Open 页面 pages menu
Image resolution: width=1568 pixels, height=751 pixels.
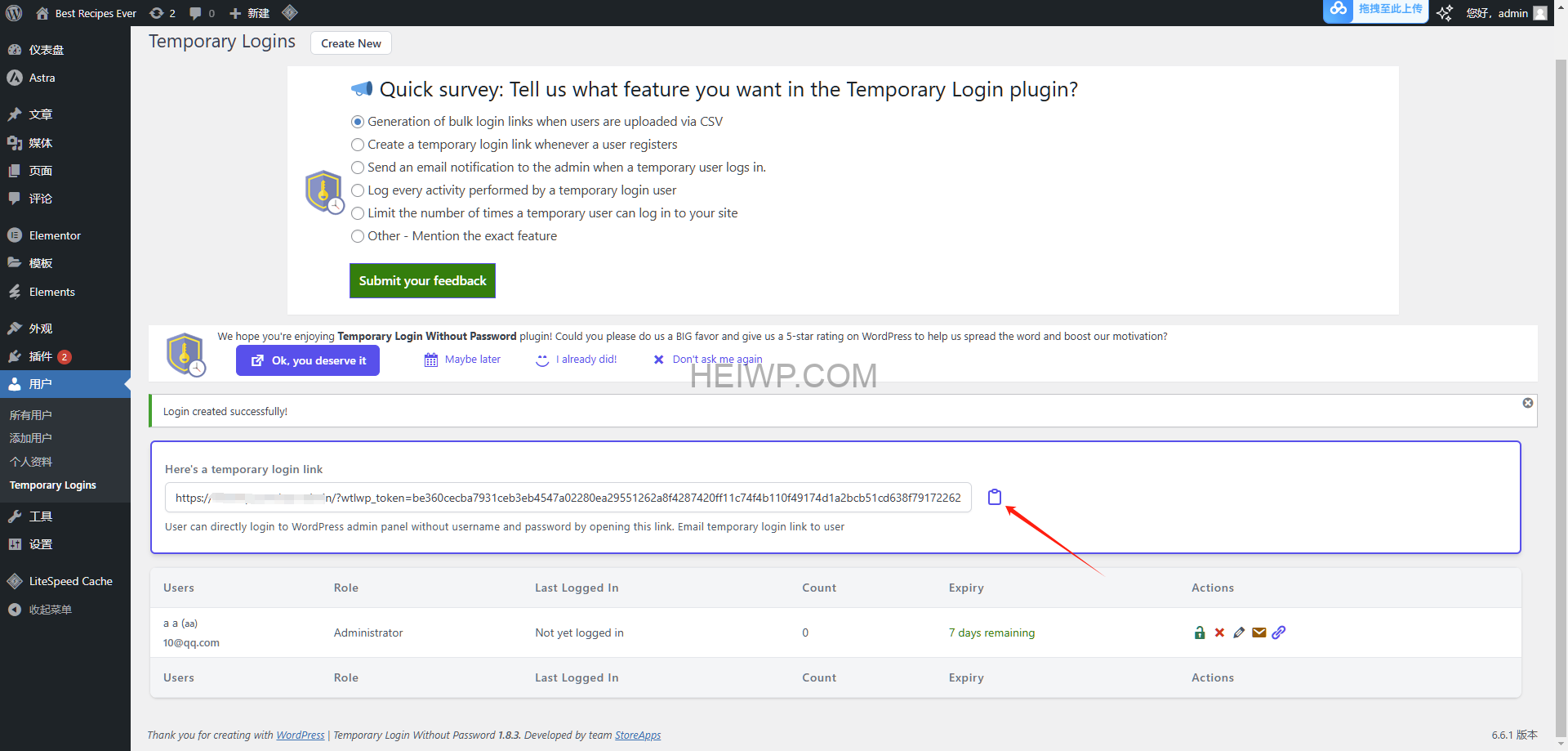[x=65, y=171]
